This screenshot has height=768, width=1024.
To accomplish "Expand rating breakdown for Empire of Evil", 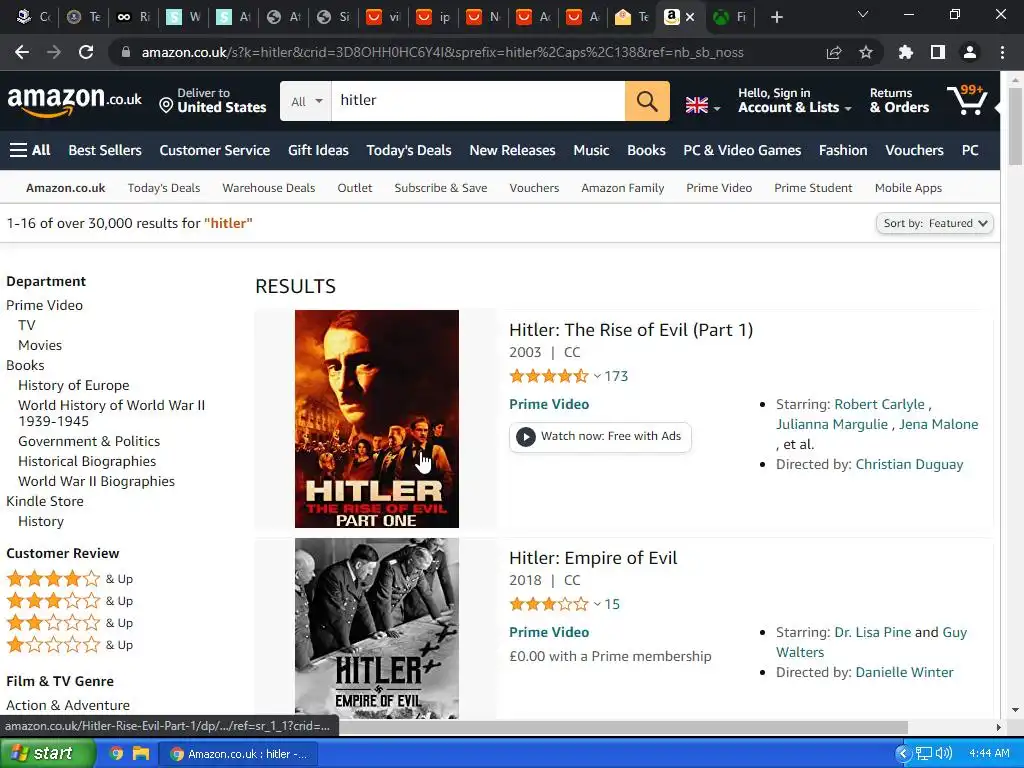I will click(597, 604).
